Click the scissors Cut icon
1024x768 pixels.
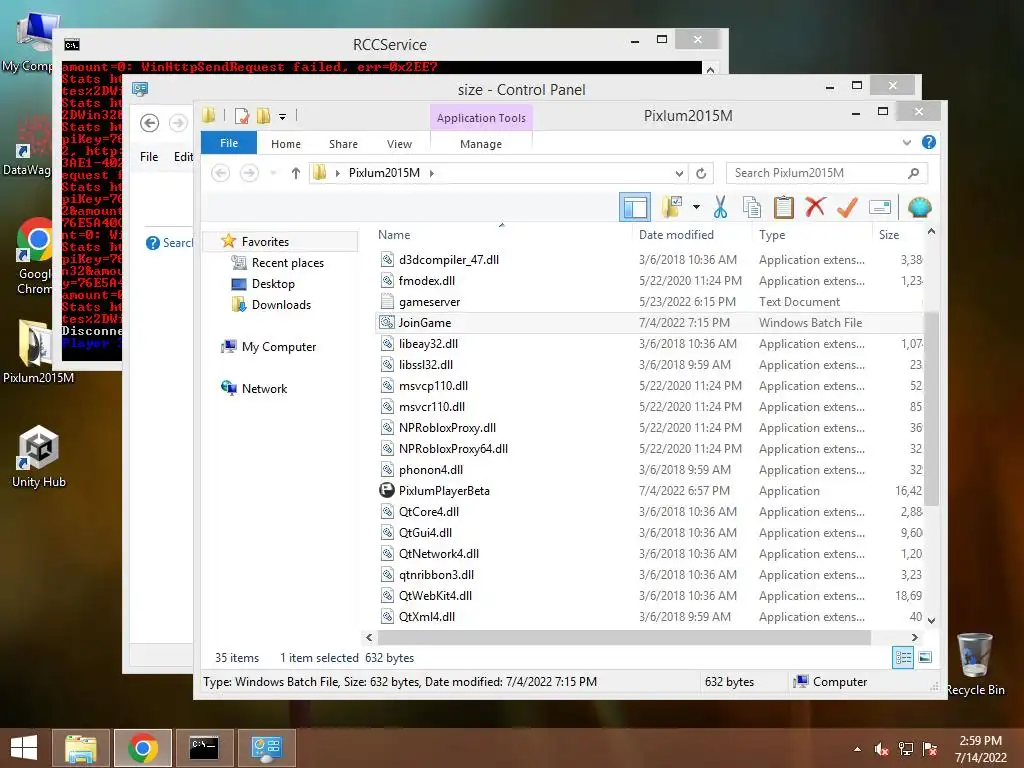[720, 208]
